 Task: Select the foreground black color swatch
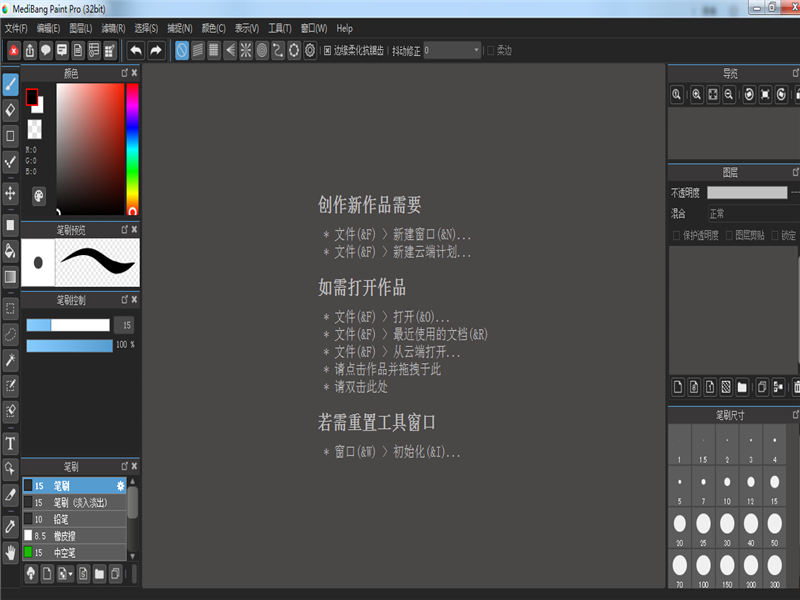tap(32, 96)
